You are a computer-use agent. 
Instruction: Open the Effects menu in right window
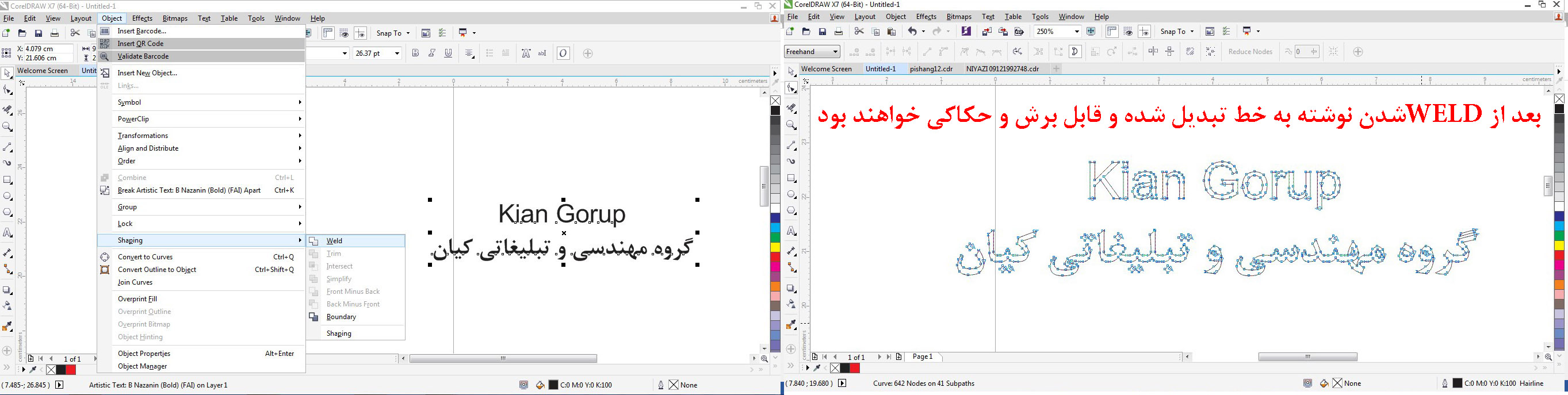pos(926,17)
